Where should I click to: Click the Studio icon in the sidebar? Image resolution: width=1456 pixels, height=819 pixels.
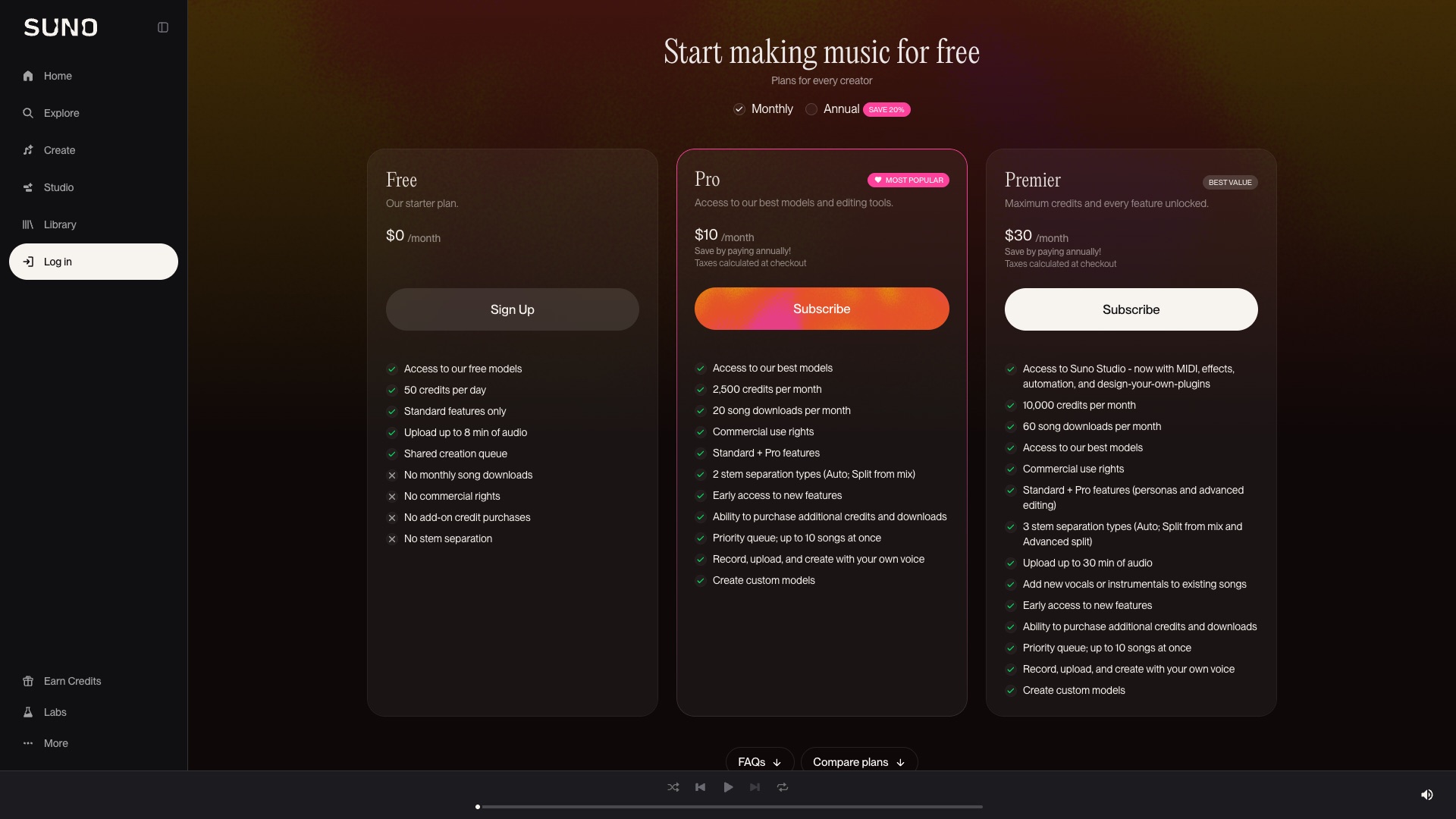[28, 187]
